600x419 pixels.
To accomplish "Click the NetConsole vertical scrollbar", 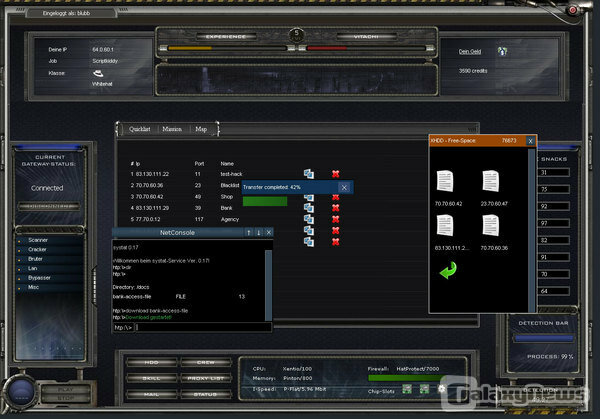I will coord(269,285).
